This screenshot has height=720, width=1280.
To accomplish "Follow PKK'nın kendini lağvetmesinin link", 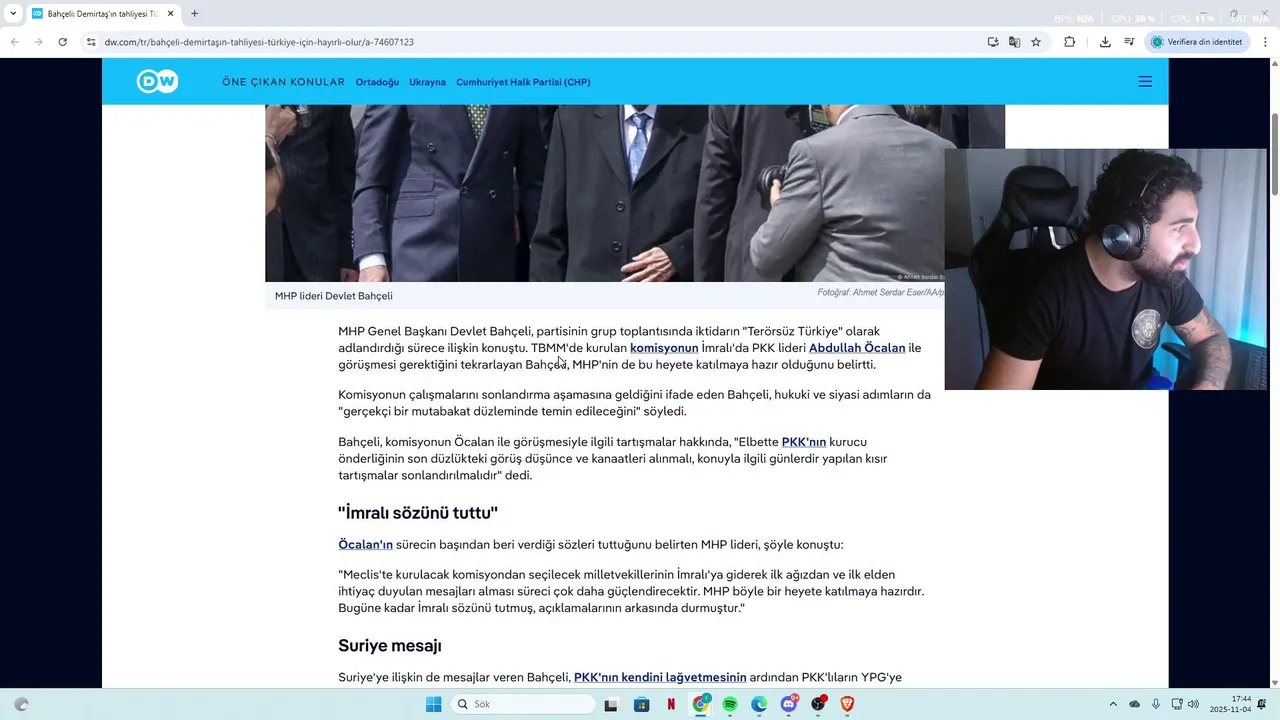I will tap(660, 678).
